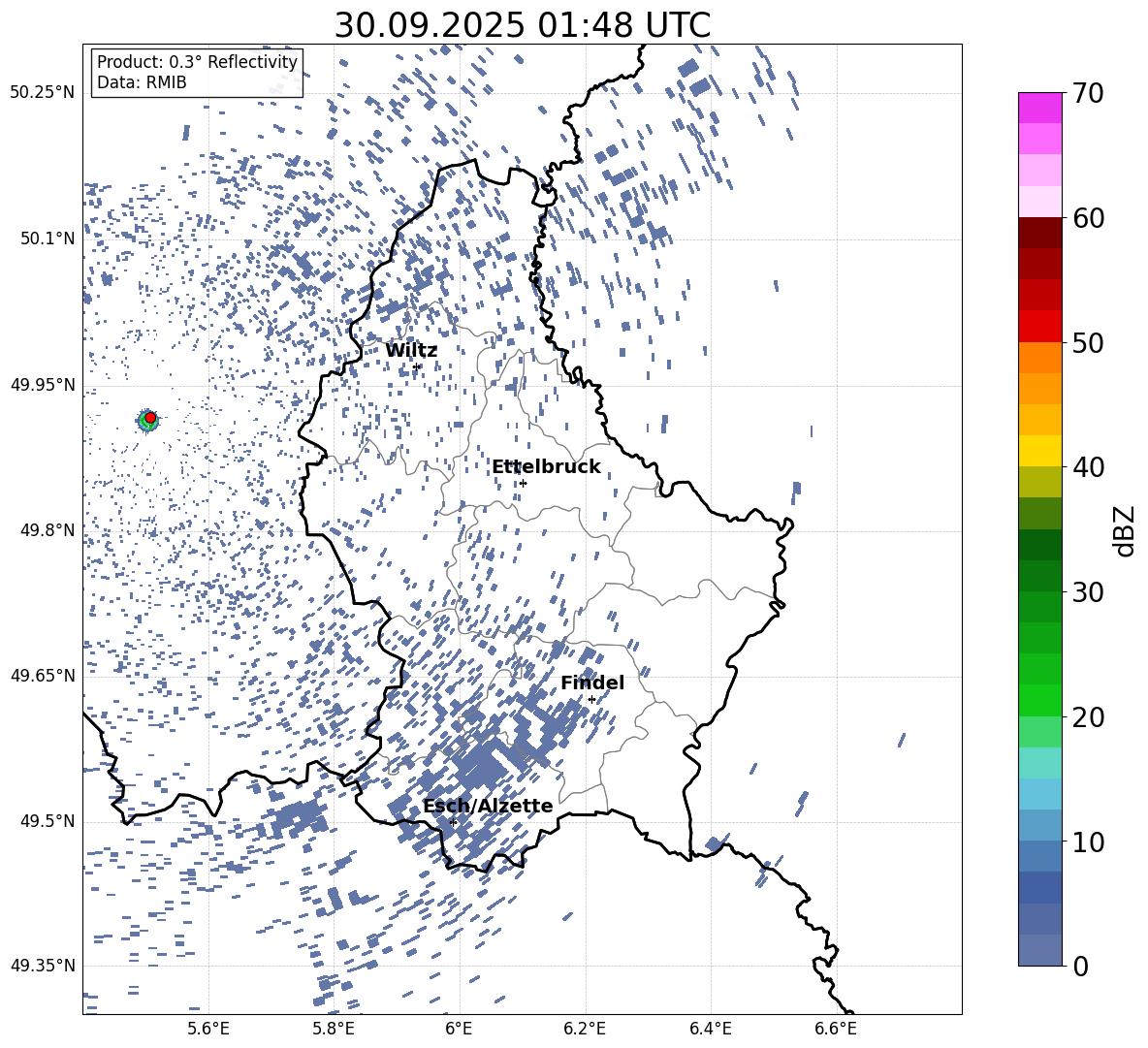Click the dBZ colorbar axis label
The height and width of the screenshot is (1048, 1148).
[1126, 530]
